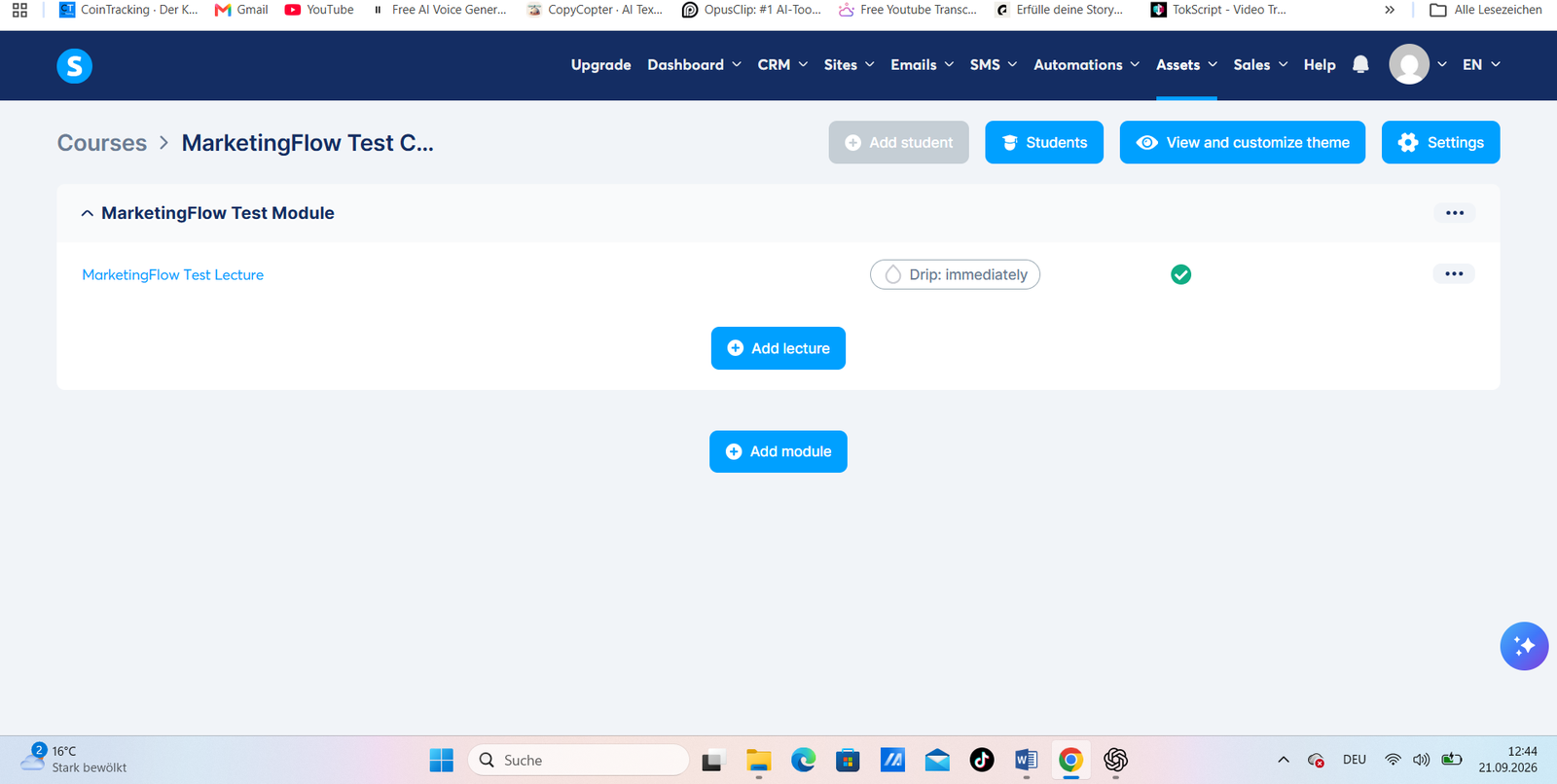Open course Settings
1557x784 pixels.
click(1440, 142)
